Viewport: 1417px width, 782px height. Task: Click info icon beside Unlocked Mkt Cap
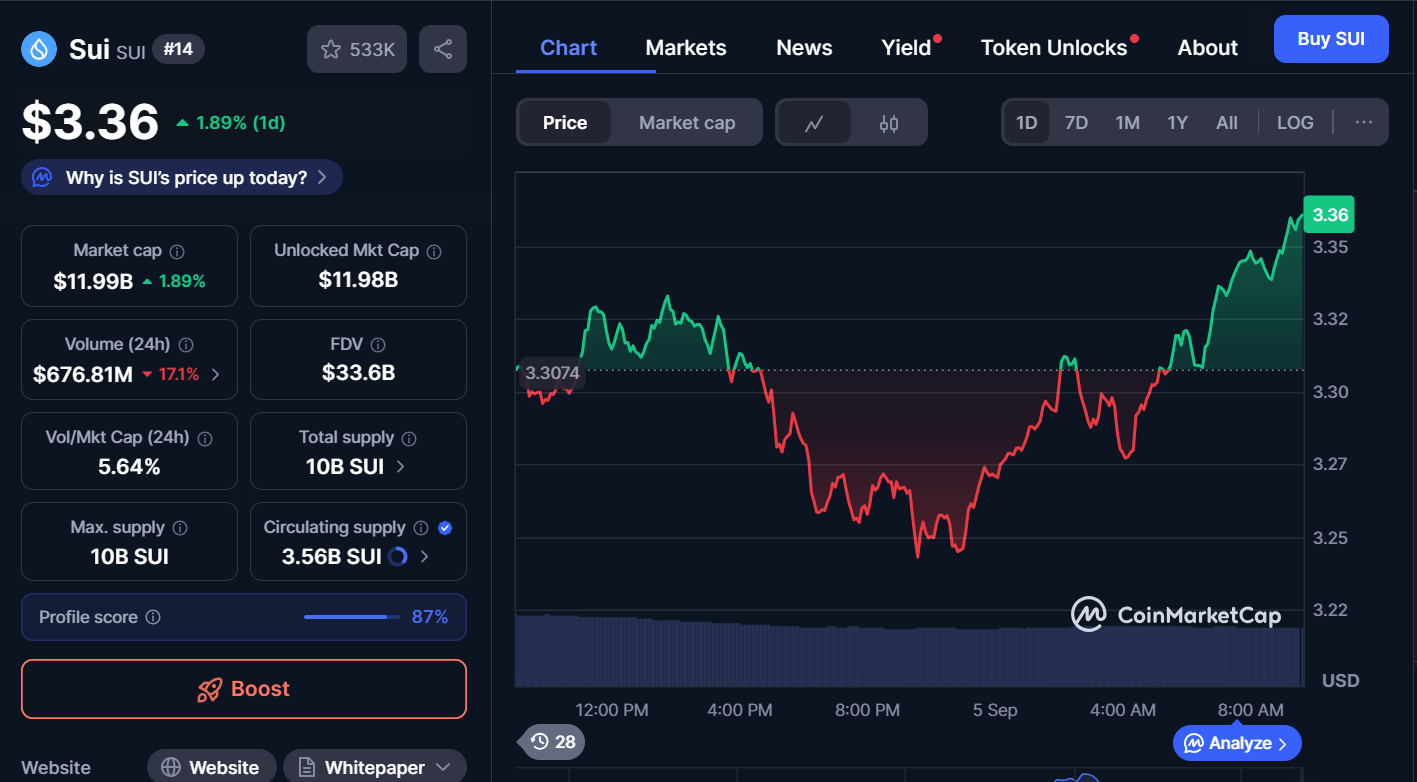pos(434,252)
